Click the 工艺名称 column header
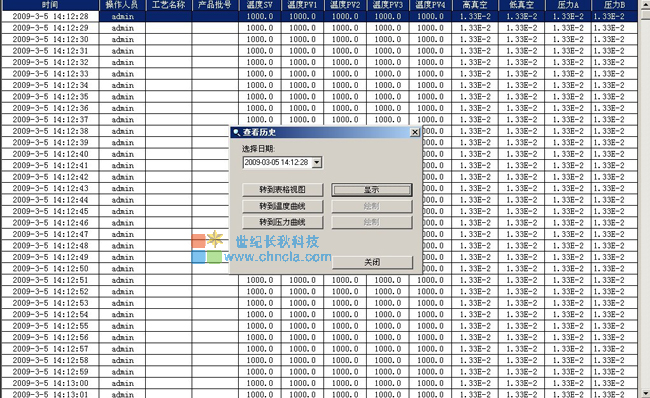650x398 pixels. [169, 5]
